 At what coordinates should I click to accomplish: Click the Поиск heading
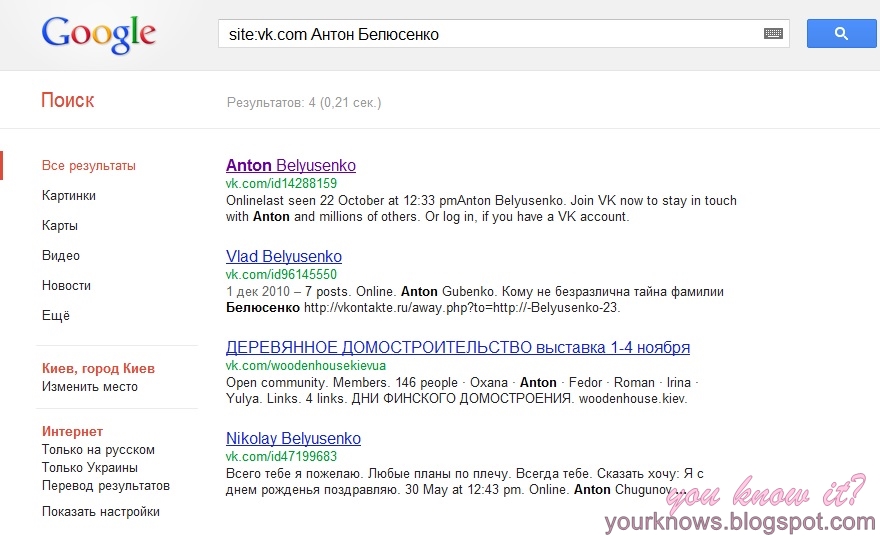click(x=68, y=101)
